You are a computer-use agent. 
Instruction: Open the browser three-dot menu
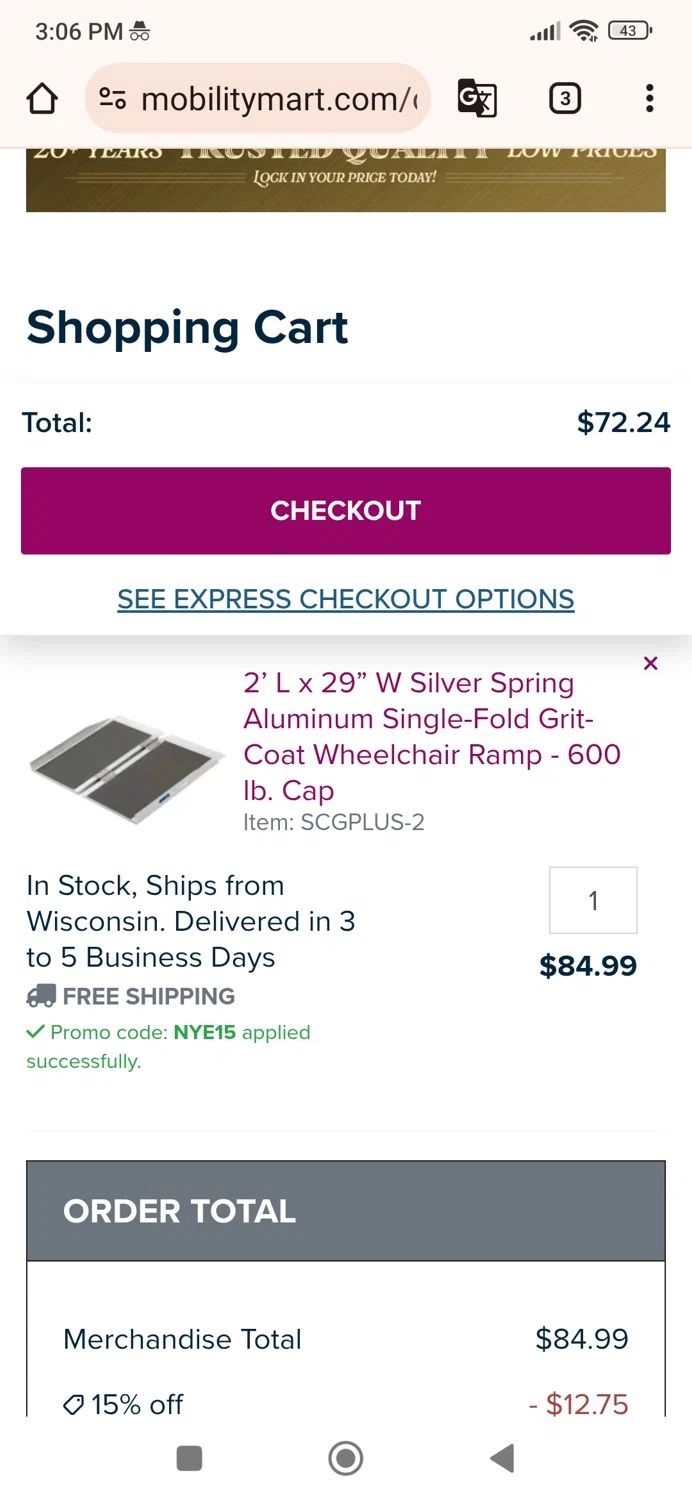pos(650,99)
